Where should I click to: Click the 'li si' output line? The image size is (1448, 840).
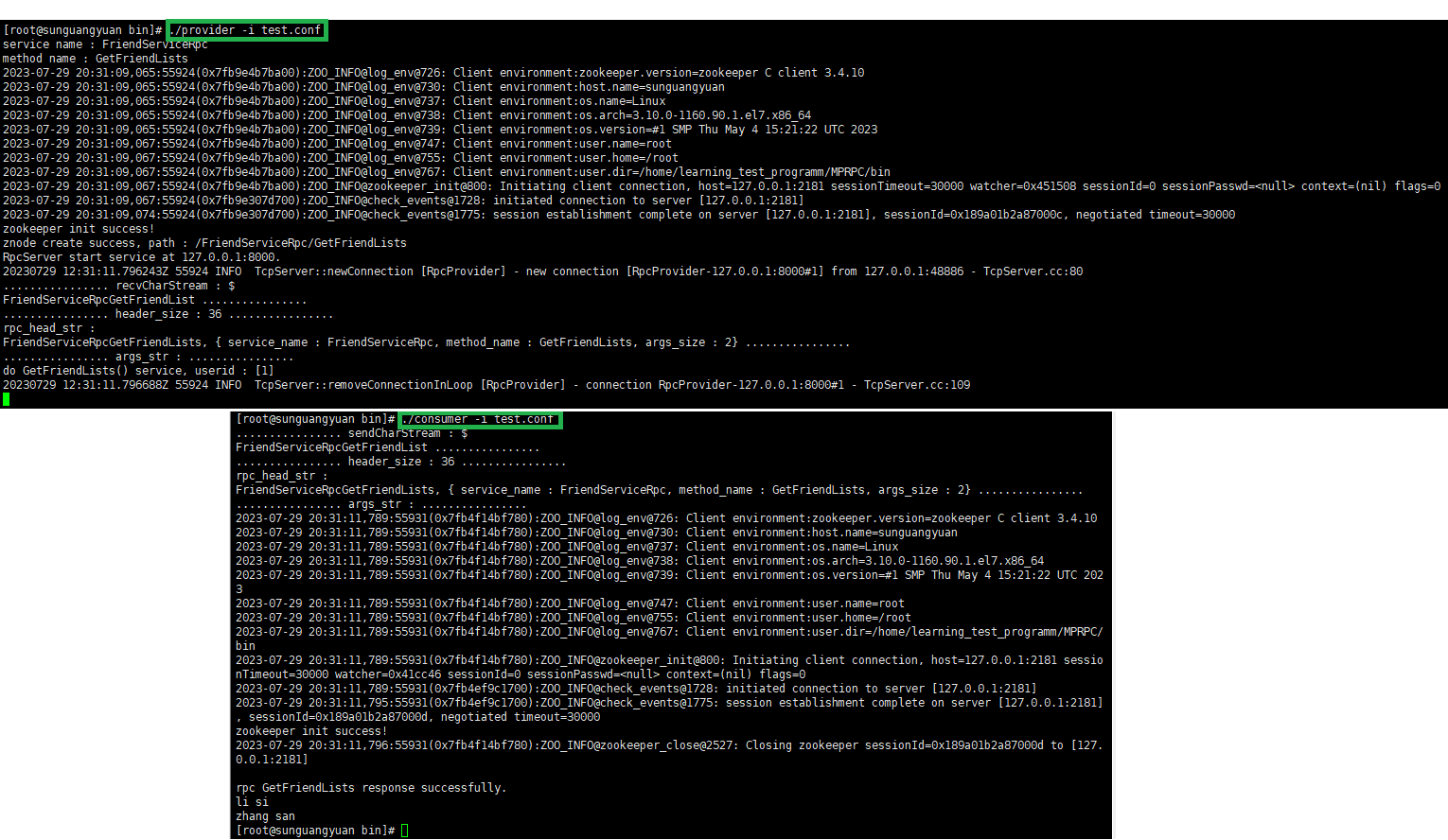pos(252,802)
